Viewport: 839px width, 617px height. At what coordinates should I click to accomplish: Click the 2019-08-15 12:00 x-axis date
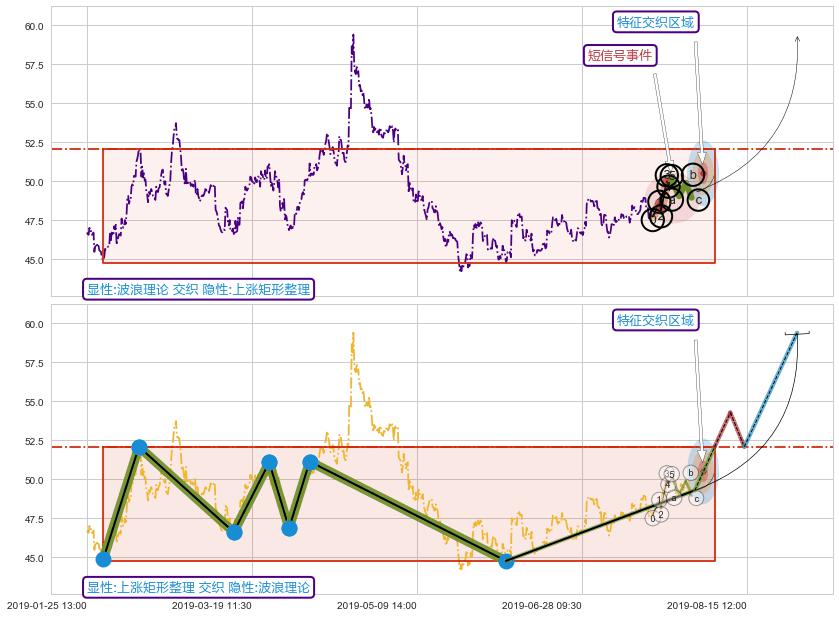[706, 605]
